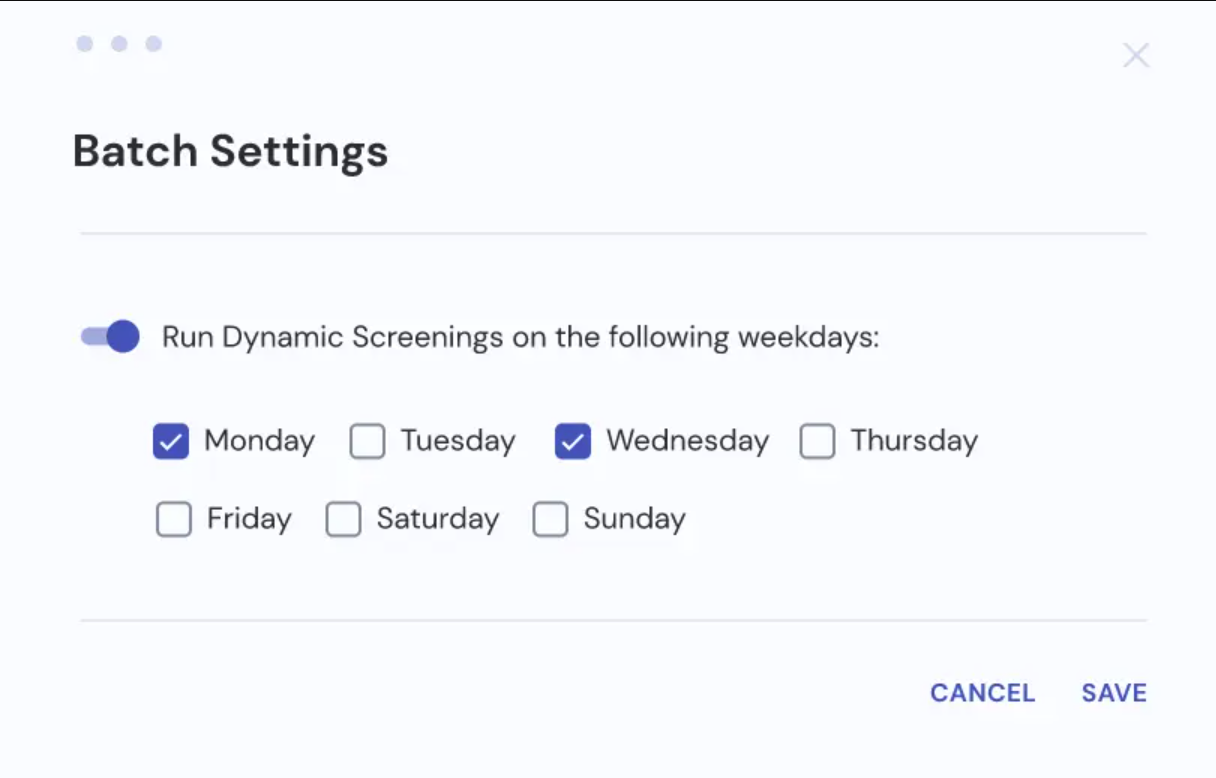Mark the Sunday checkbox
This screenshot has height=778, width=1216.
click(x=550, y=519)
